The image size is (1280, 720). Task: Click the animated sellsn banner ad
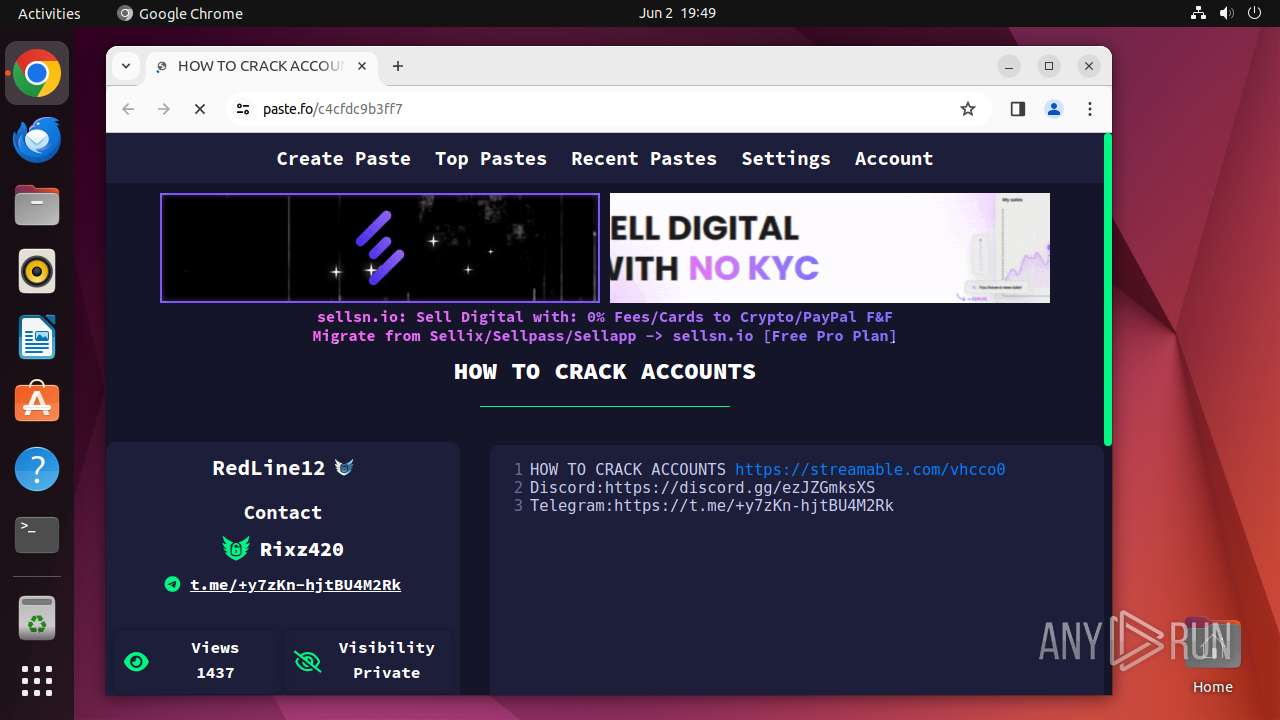click(x=380, y=248)
